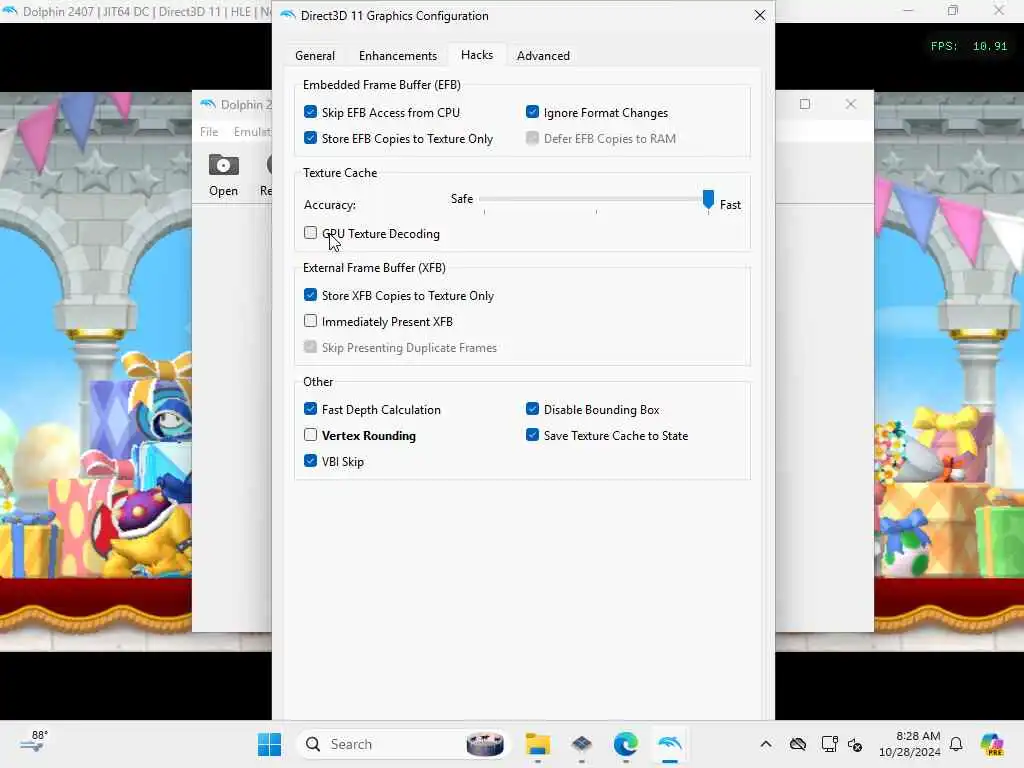Open the clock showing 8:28 AM
The image size is (1024, 768).
909,744
